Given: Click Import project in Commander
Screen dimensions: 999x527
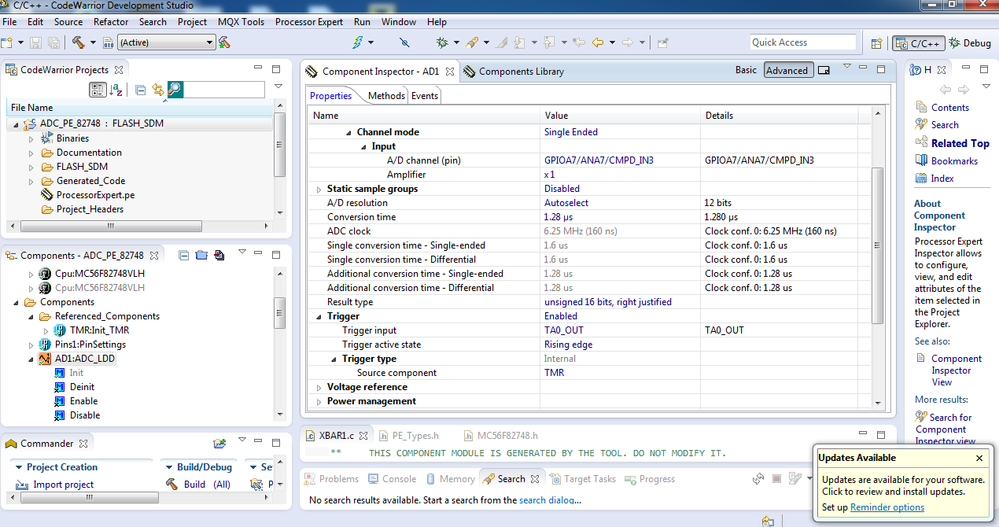Looking at the screenshot, I should pyautogui.click(x=61, y=484).
